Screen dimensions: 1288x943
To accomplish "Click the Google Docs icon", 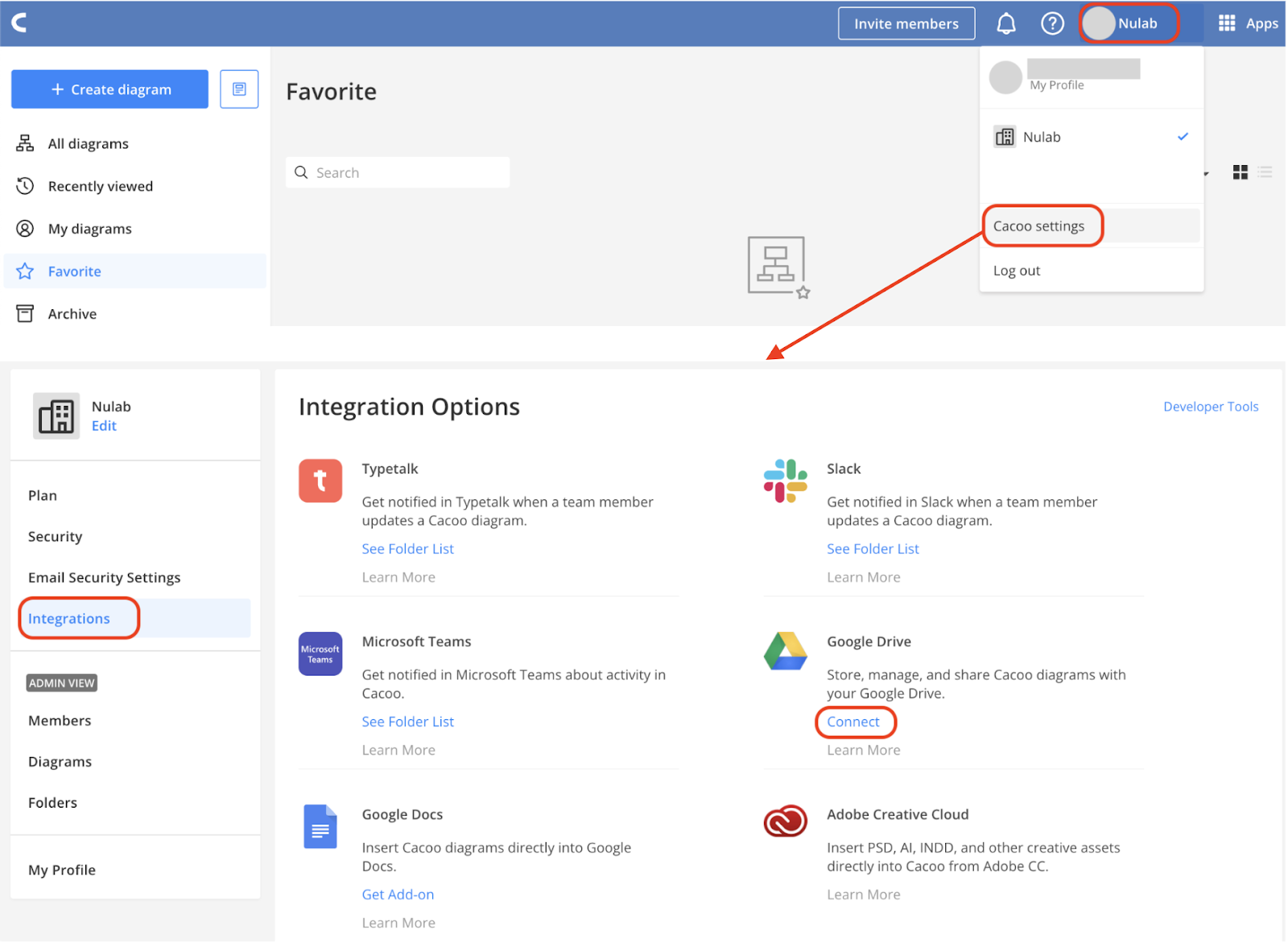I will pyautogui.click(x=320, y=826).
